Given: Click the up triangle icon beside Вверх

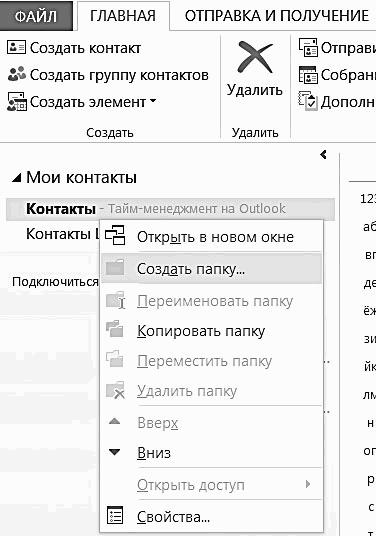Looking at the screenshot, I should 114,421.
